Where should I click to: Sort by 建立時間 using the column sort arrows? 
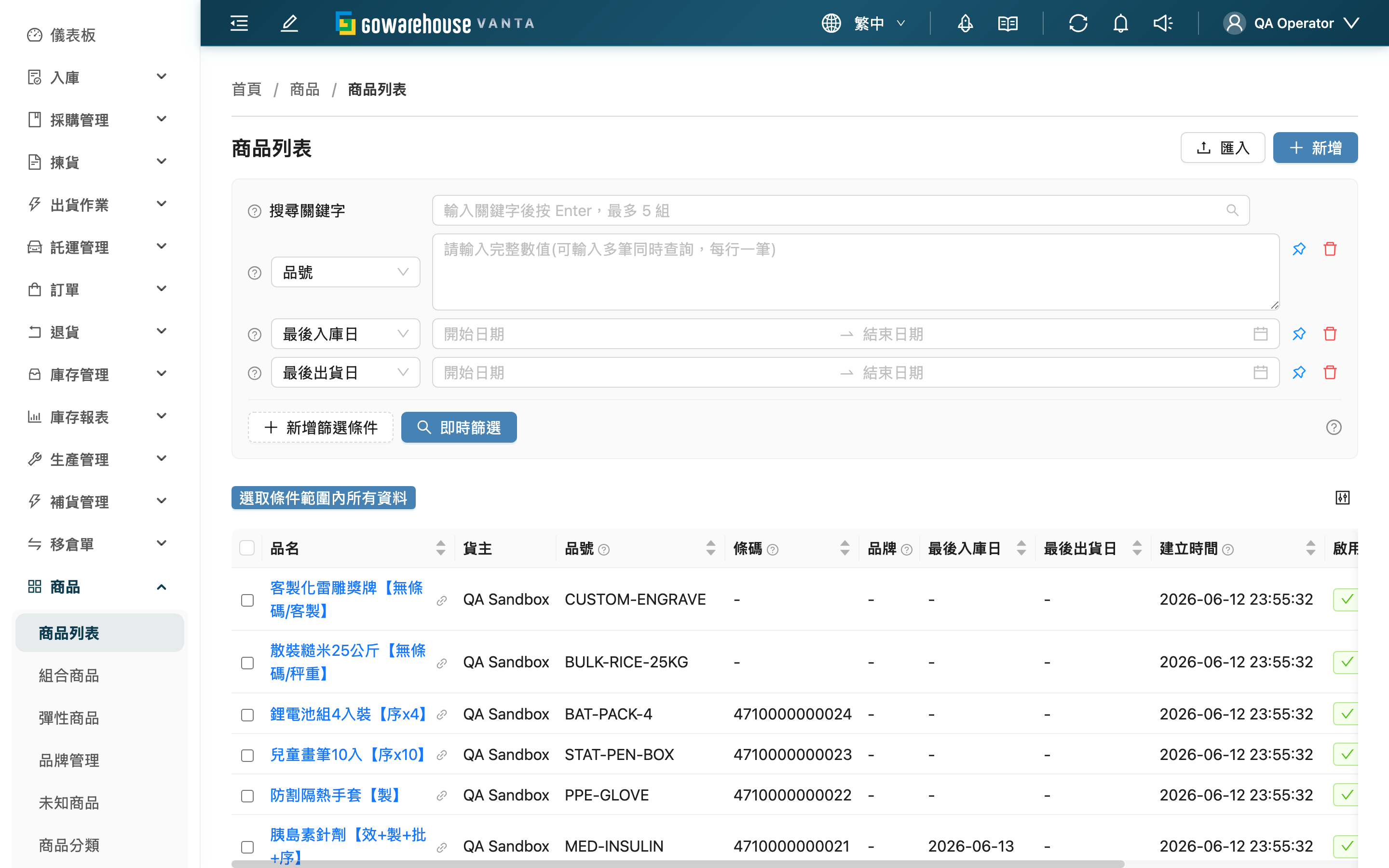(x=1310, y=548)
